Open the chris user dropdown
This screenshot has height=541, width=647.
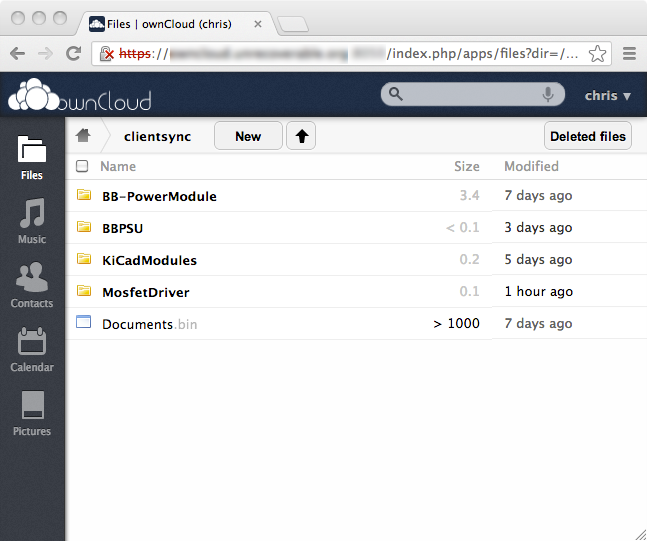(x=608, y=96)
